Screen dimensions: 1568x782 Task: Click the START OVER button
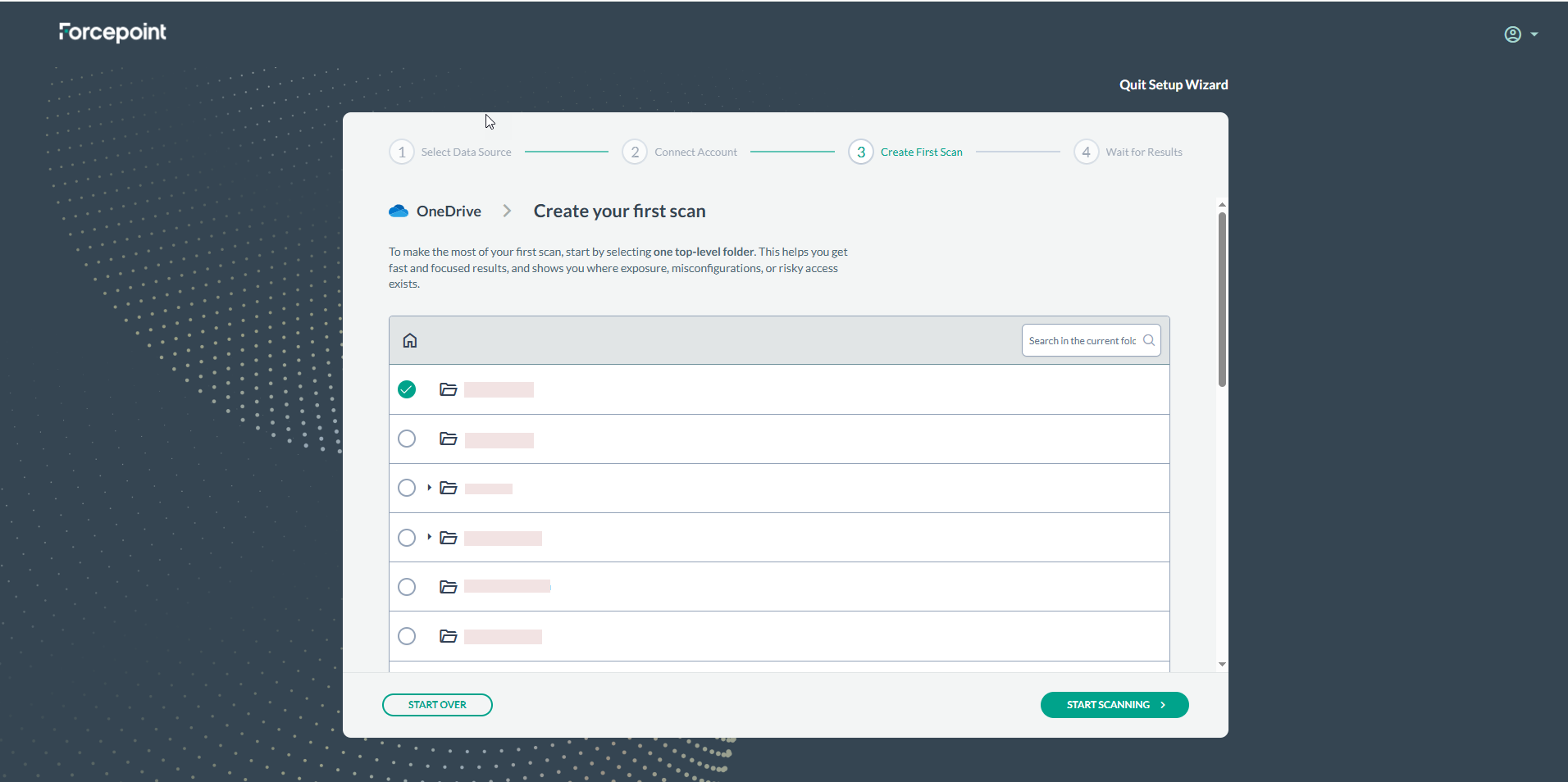tap(437, 705)
